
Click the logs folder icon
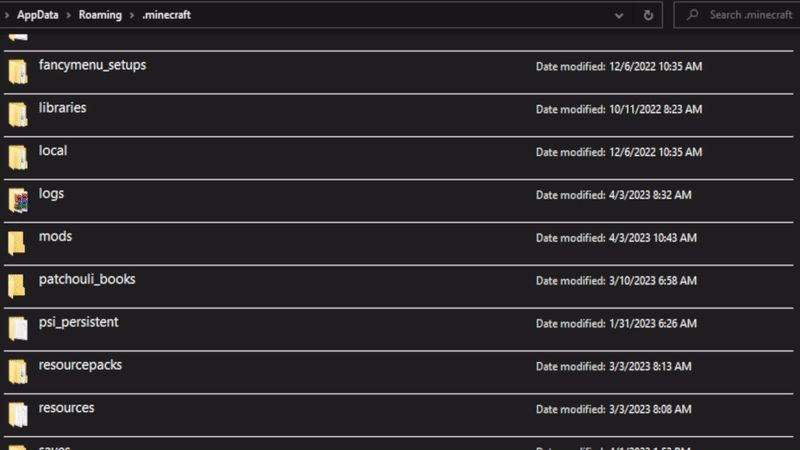tap(17, 200)
